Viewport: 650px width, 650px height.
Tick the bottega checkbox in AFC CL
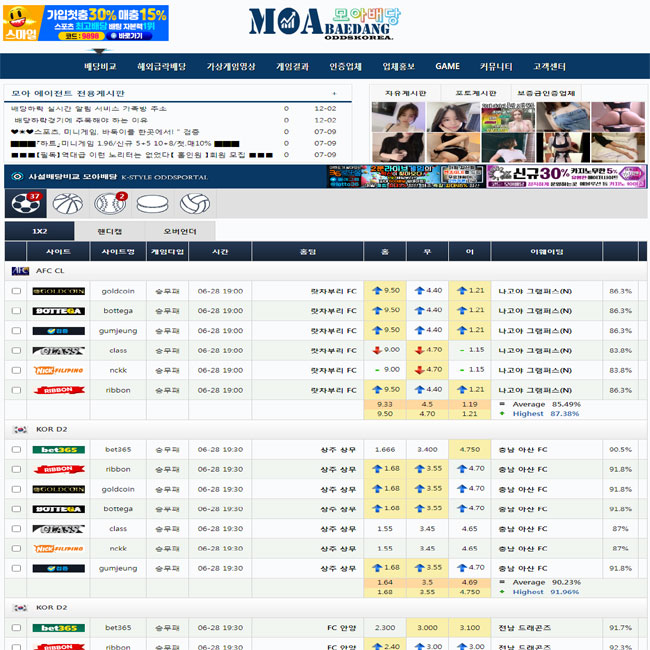pos(16,311)
